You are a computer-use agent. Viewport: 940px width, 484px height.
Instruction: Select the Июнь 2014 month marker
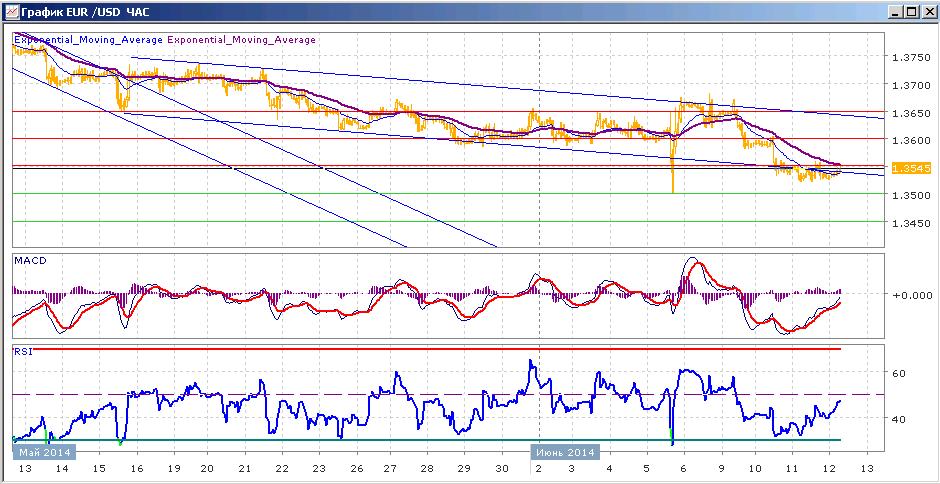565,452
